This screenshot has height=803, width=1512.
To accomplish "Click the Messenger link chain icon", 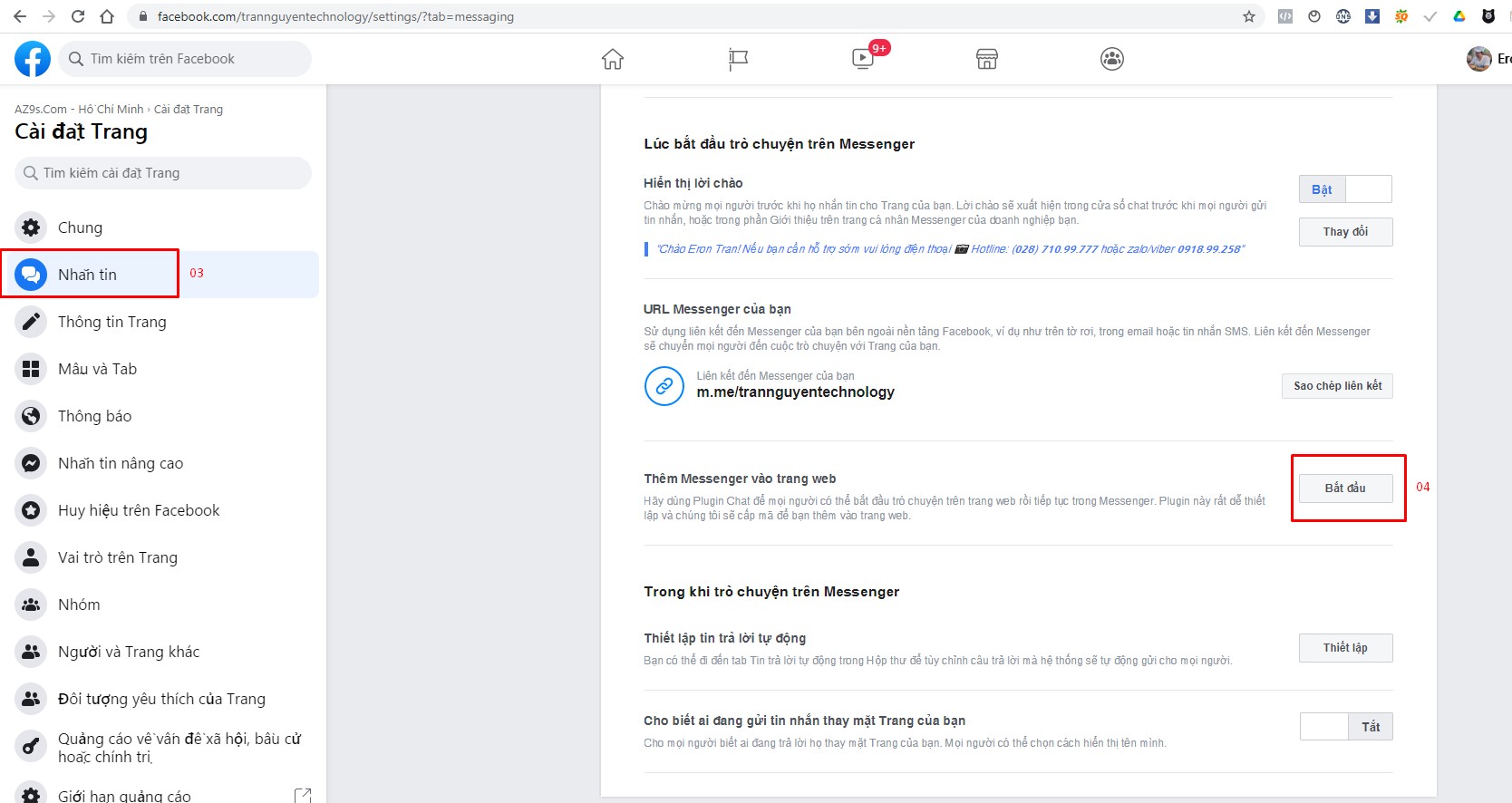I will click(x=664, y=386).
